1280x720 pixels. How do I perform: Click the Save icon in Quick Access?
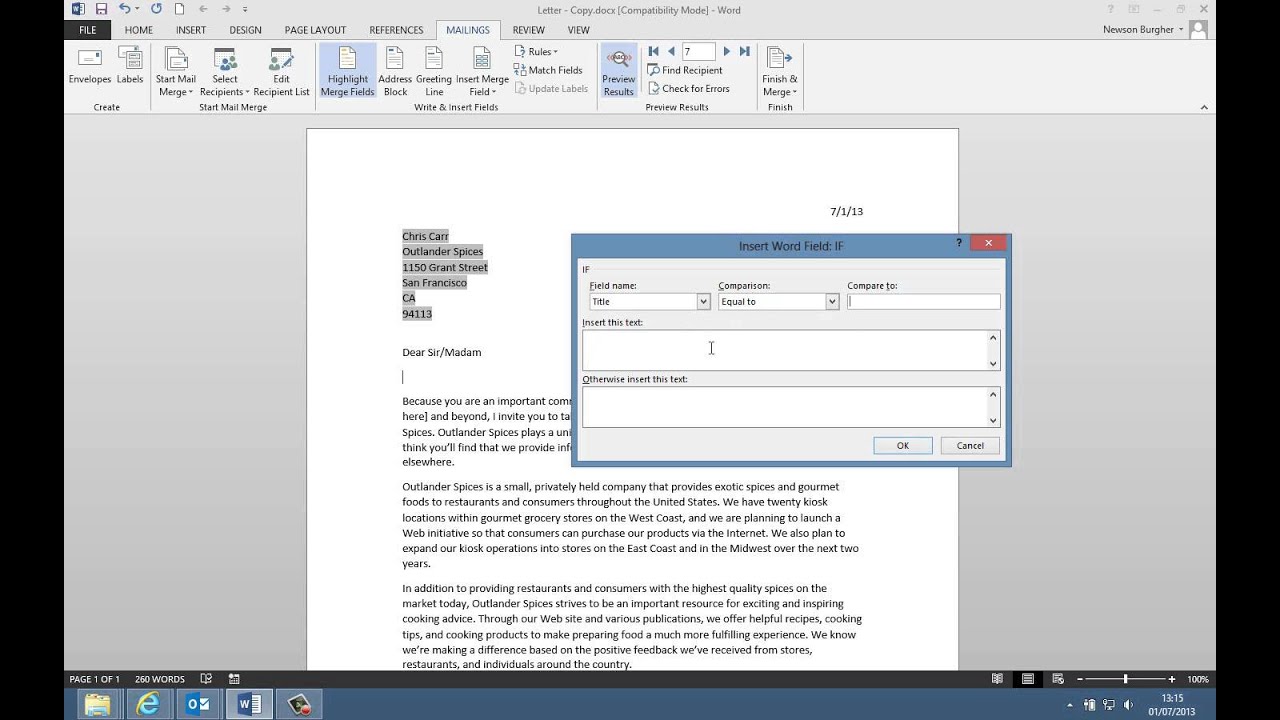coord(101,9)
